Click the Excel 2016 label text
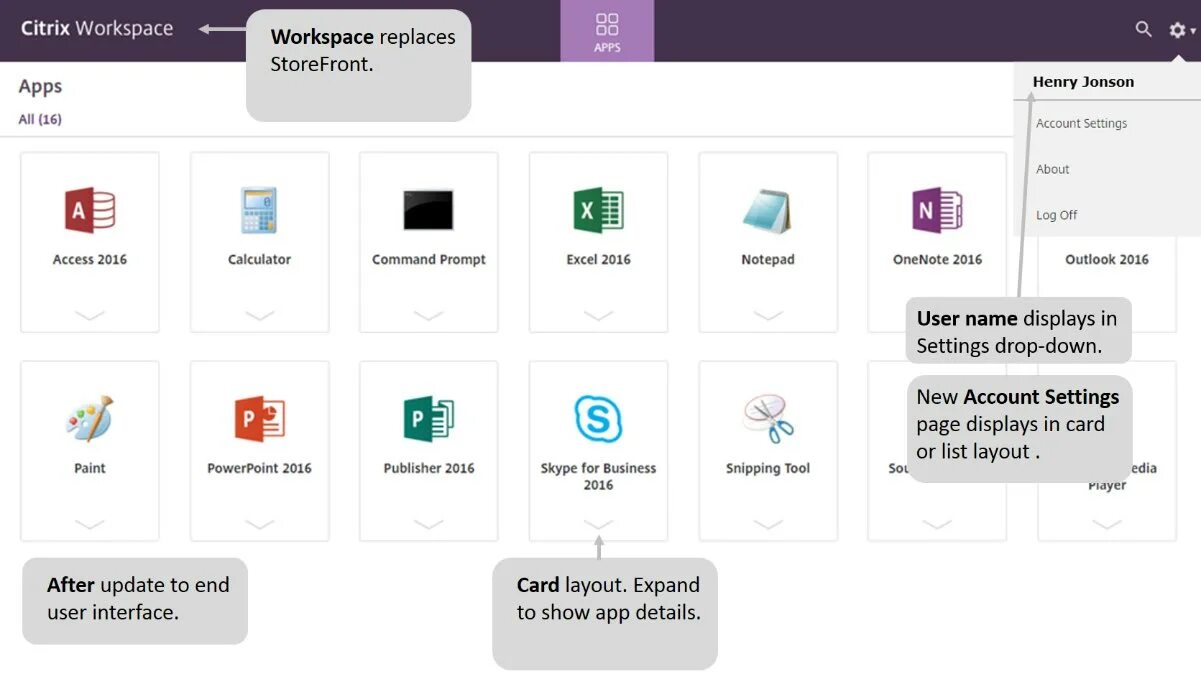Screen dimensions: 1201x674 point(598,259)
